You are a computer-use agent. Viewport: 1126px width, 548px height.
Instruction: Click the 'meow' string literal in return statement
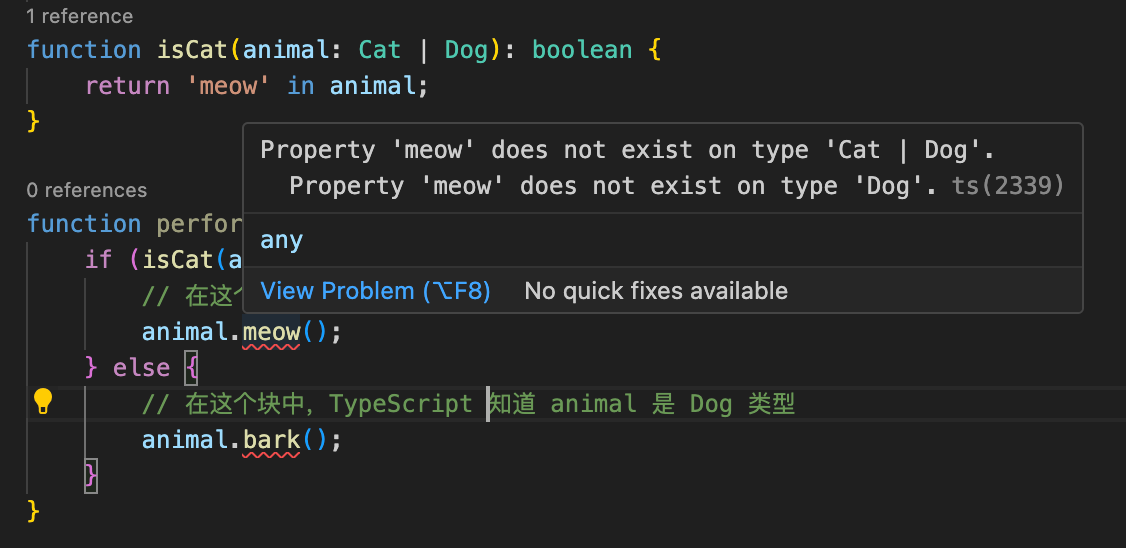click(x=229, y=86)
